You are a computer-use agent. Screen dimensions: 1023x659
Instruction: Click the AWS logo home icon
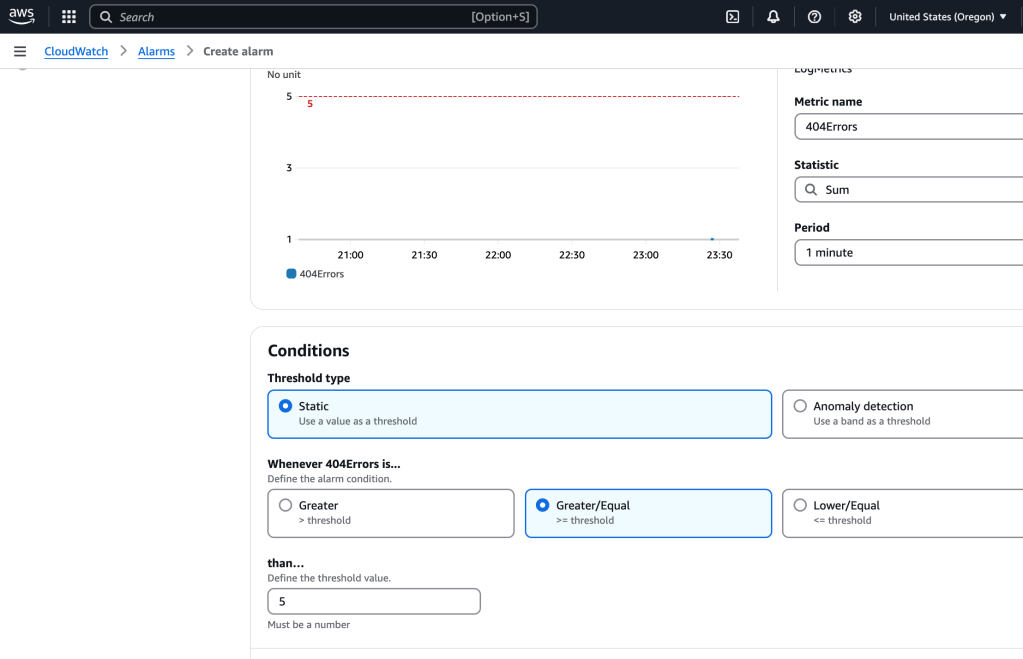point(22,16)
